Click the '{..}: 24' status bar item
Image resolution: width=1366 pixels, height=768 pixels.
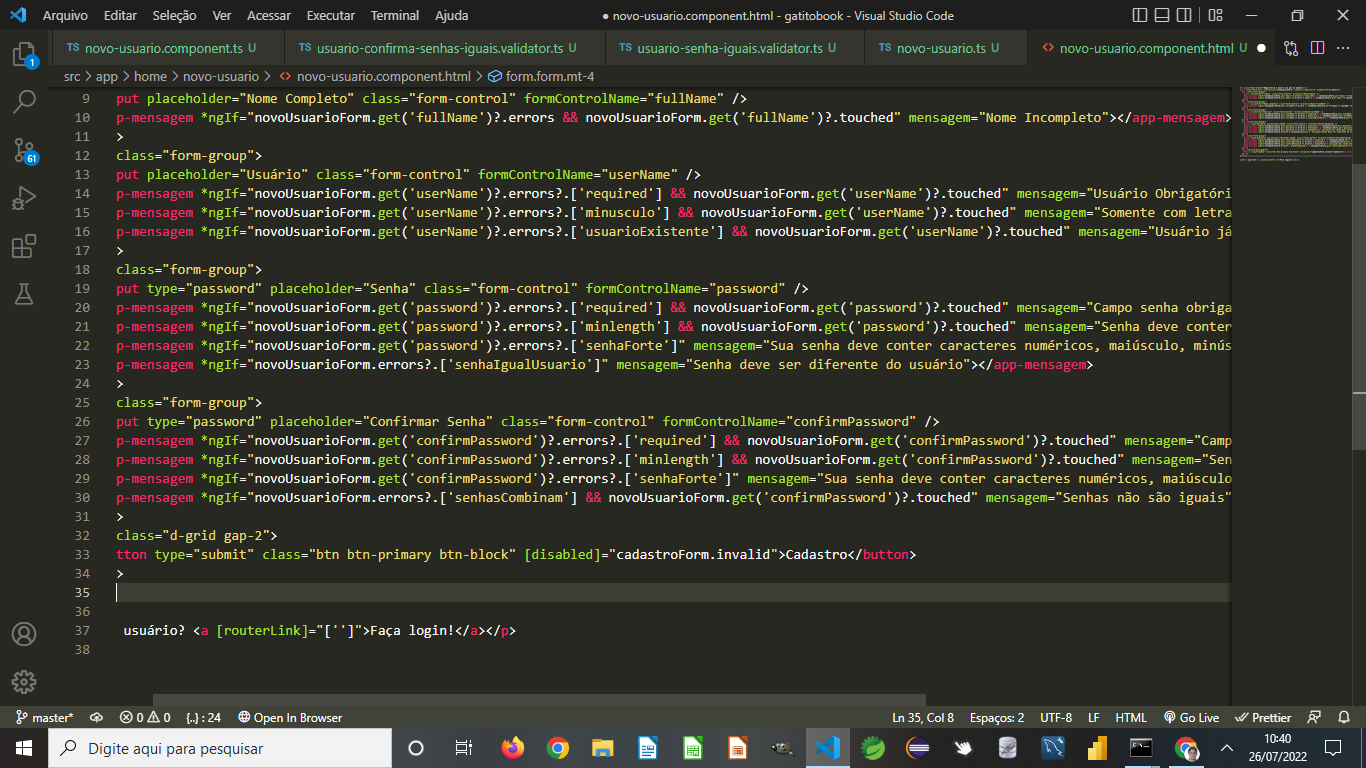click(203, 718)
